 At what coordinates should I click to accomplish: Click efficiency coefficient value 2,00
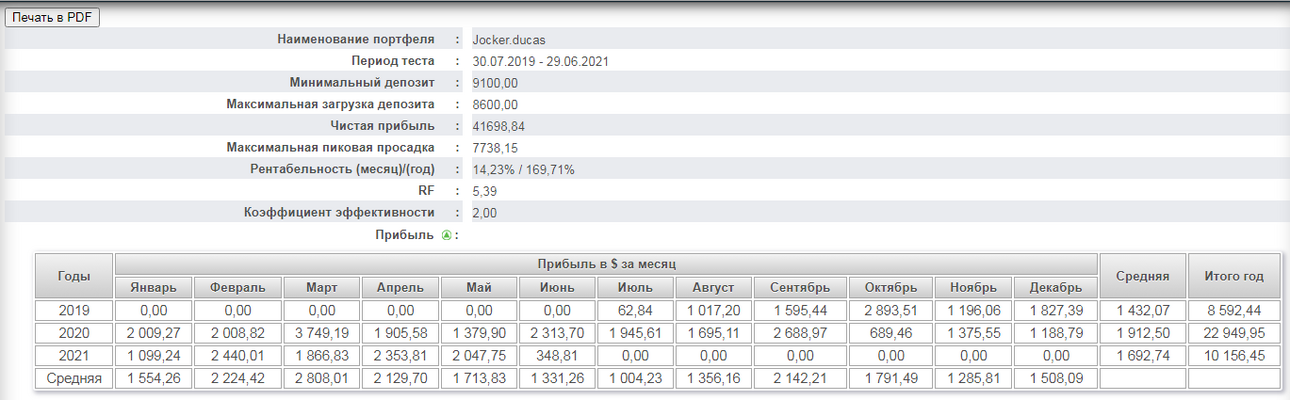pos(484,212)
